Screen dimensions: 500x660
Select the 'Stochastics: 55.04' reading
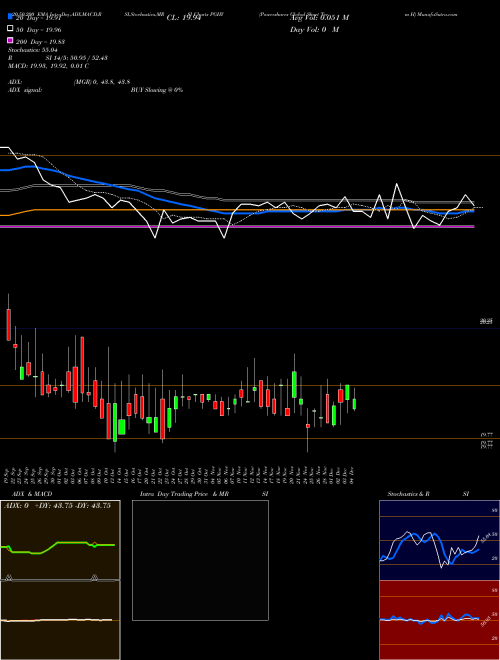(32, 50)
